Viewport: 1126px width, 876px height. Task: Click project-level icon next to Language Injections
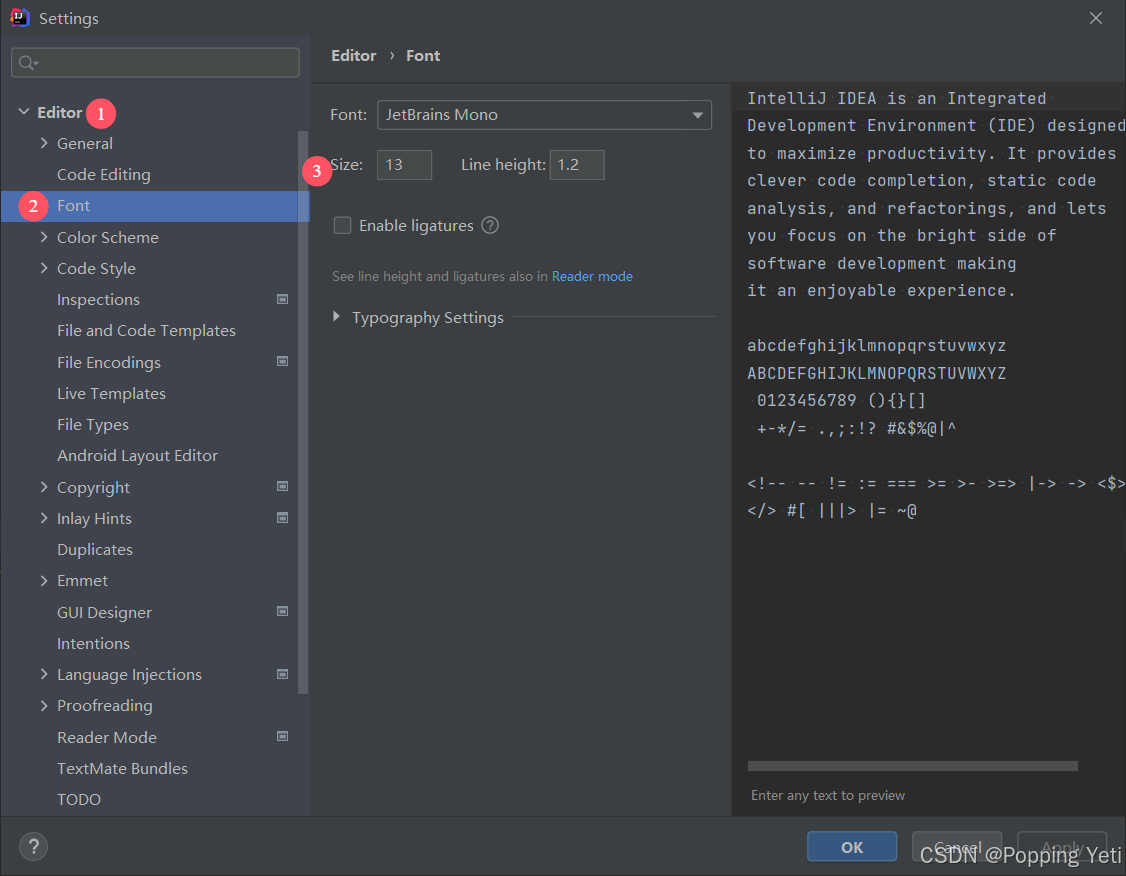click(x=282, y=674)
